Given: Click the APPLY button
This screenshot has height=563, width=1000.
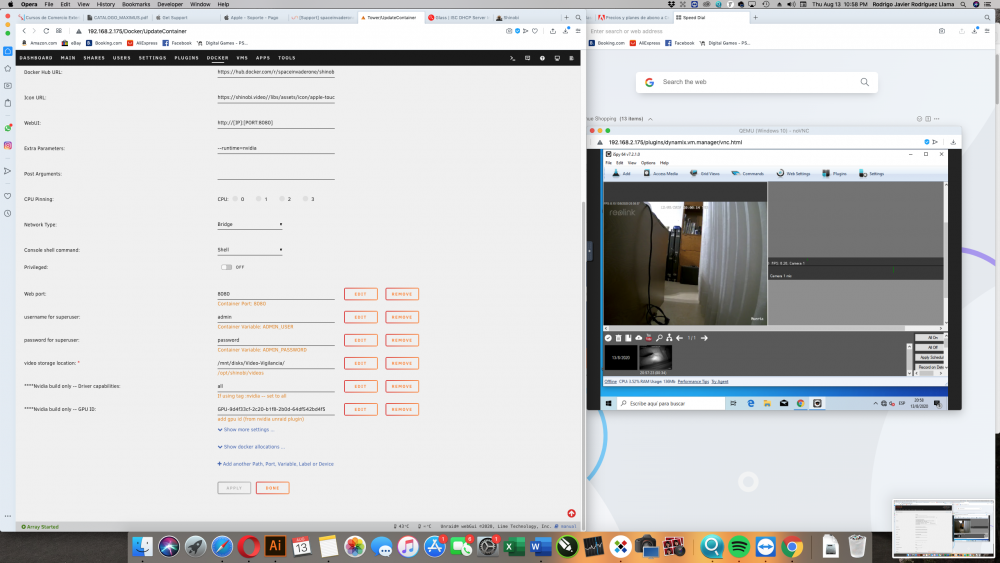Looking at the screenshot, I should [234, 488].
